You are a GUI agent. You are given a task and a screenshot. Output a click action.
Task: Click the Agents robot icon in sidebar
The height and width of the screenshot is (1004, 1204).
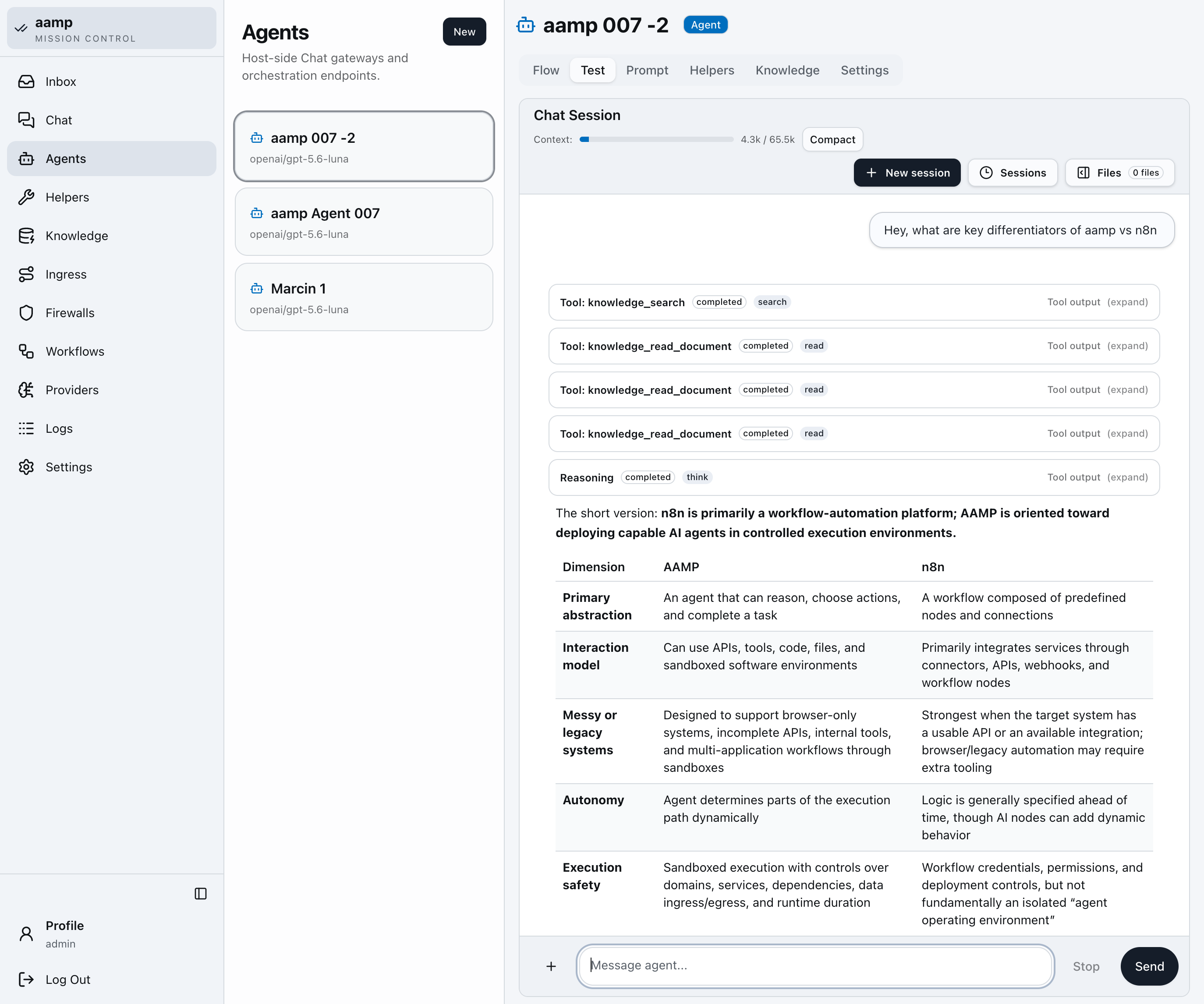coord(26,159)
